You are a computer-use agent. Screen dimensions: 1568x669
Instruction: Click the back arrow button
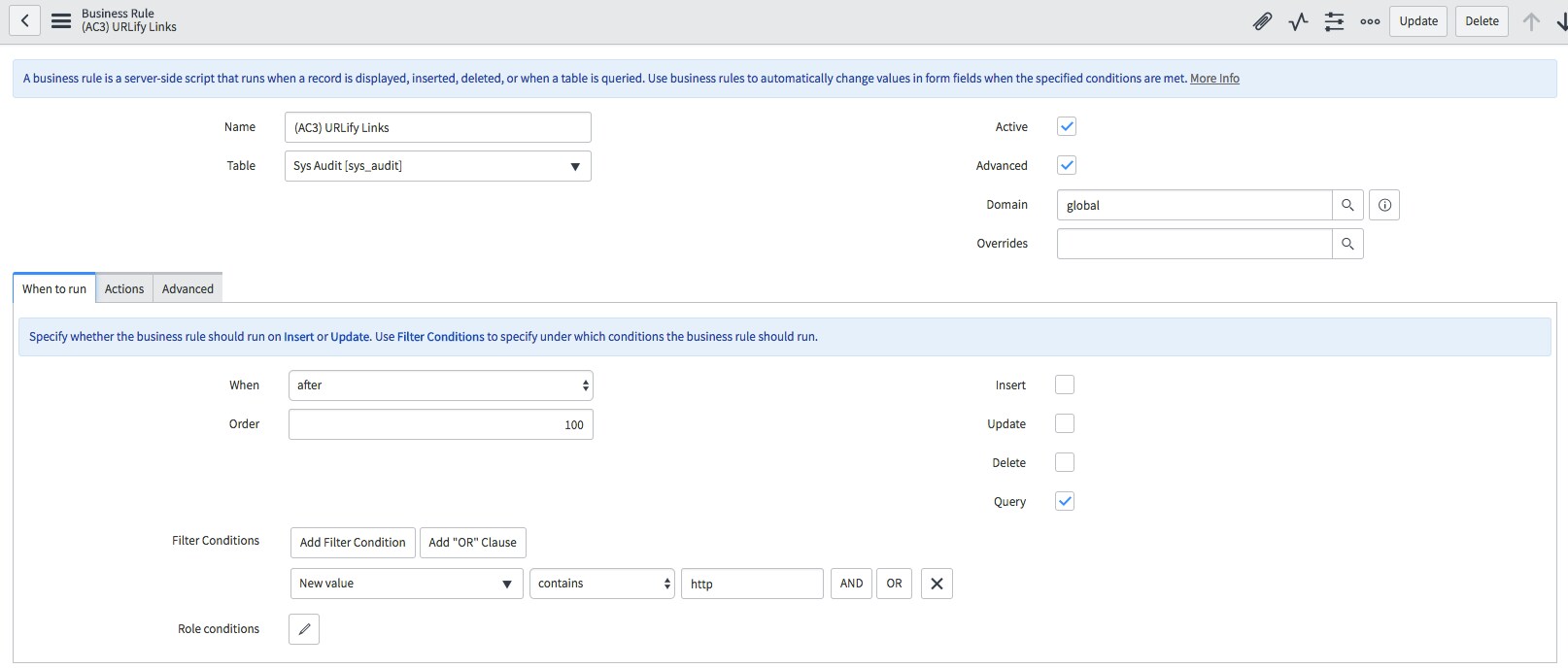[24, 20]
